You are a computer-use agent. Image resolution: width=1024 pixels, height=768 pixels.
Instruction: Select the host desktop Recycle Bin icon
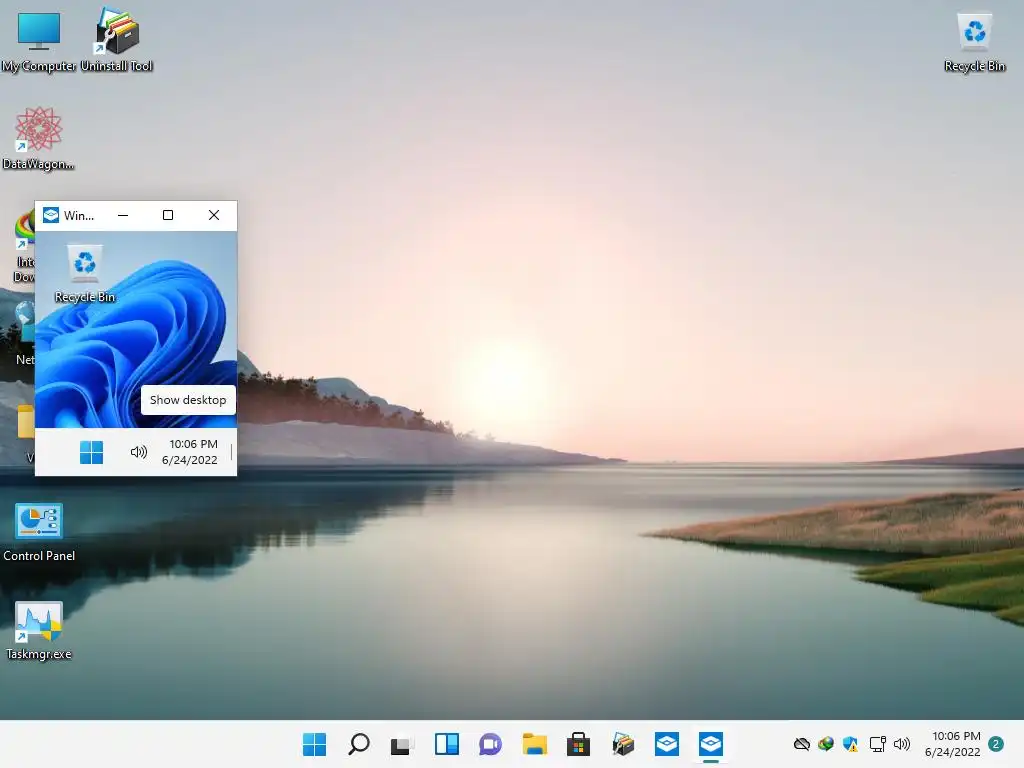point(974,41)
